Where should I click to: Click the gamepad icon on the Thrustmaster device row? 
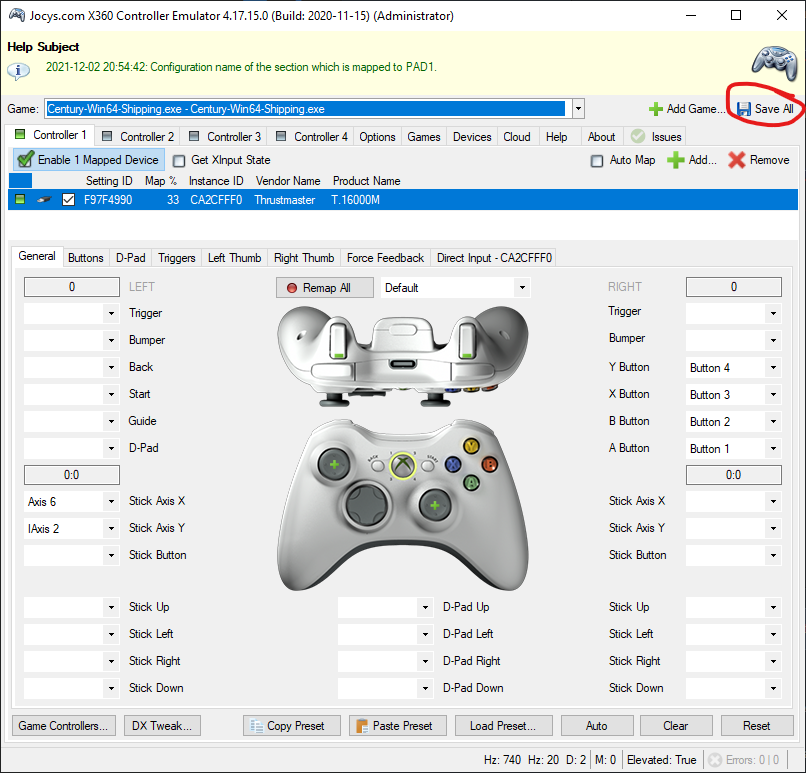click(x=42, y=199)
